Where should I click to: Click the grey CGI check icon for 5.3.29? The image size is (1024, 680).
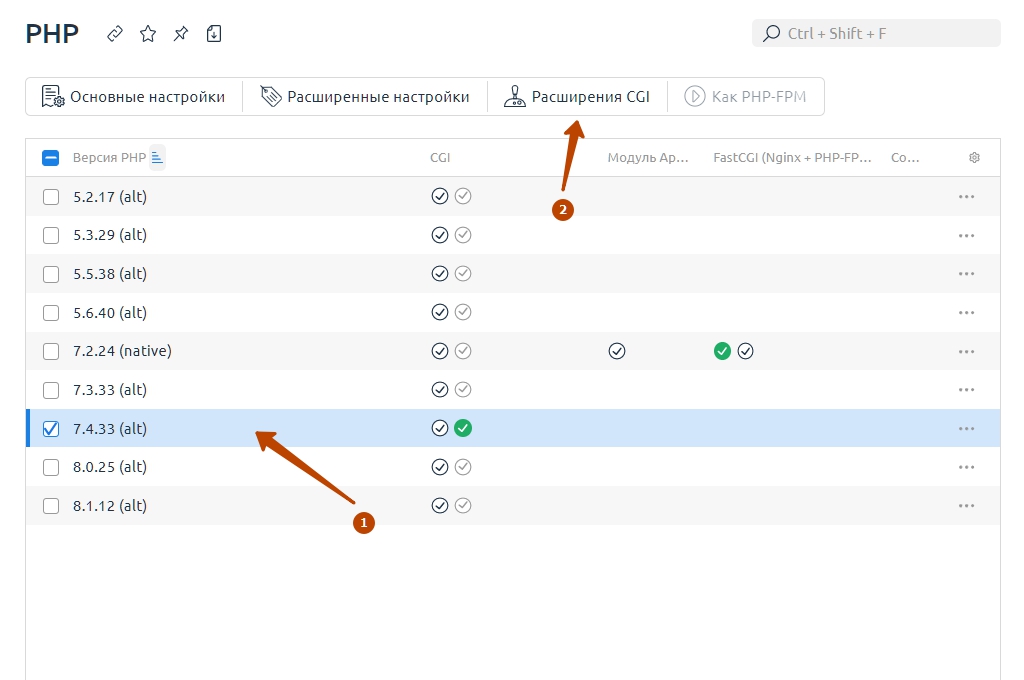point(463,235)
